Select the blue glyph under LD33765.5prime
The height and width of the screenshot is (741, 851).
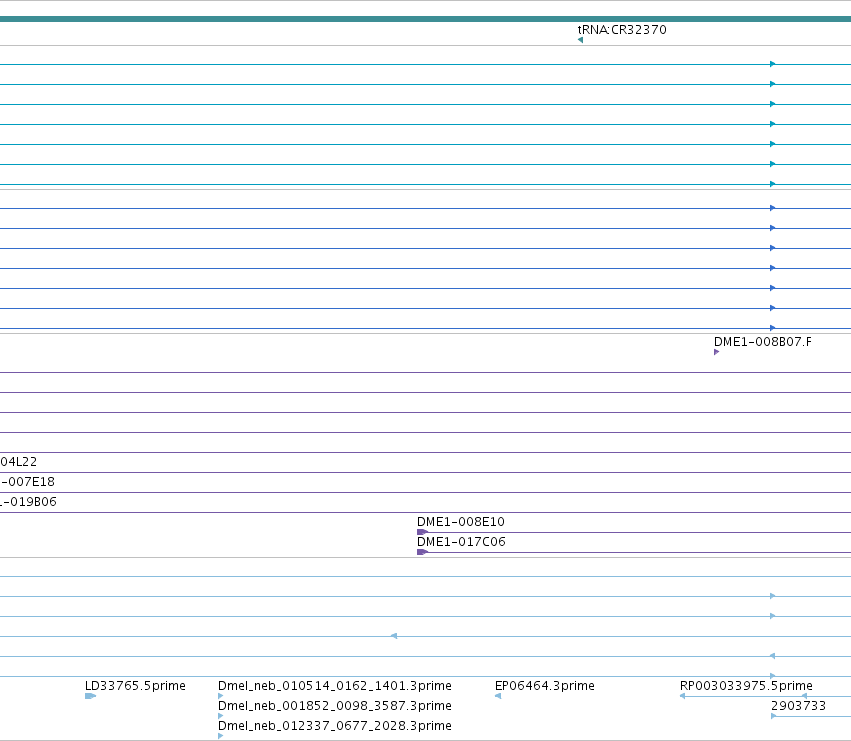91,696
